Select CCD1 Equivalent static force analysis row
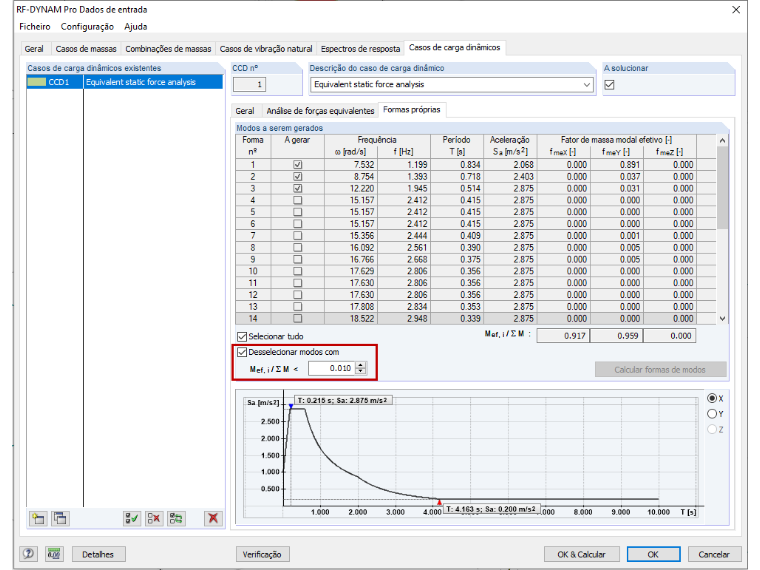Image resolution: width=760 pixels, height=570 pixels. coord(125,82)
